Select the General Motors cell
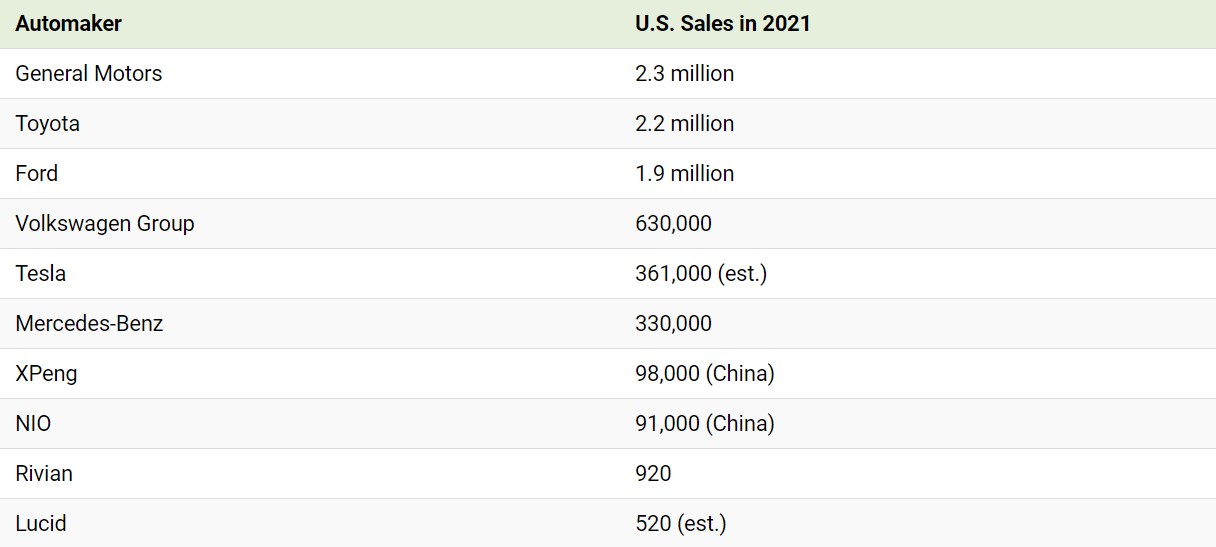1216x547 pixels. (88, 73)
